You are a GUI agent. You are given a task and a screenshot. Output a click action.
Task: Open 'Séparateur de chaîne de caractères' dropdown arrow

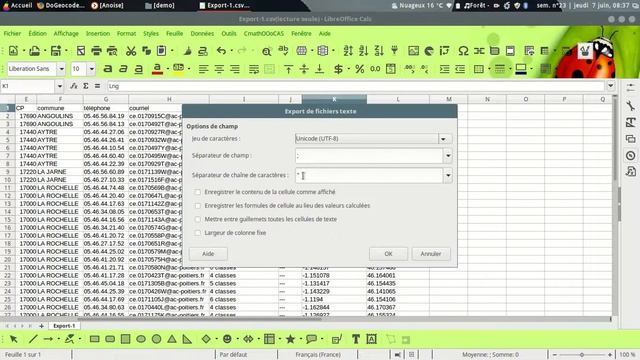448,175
